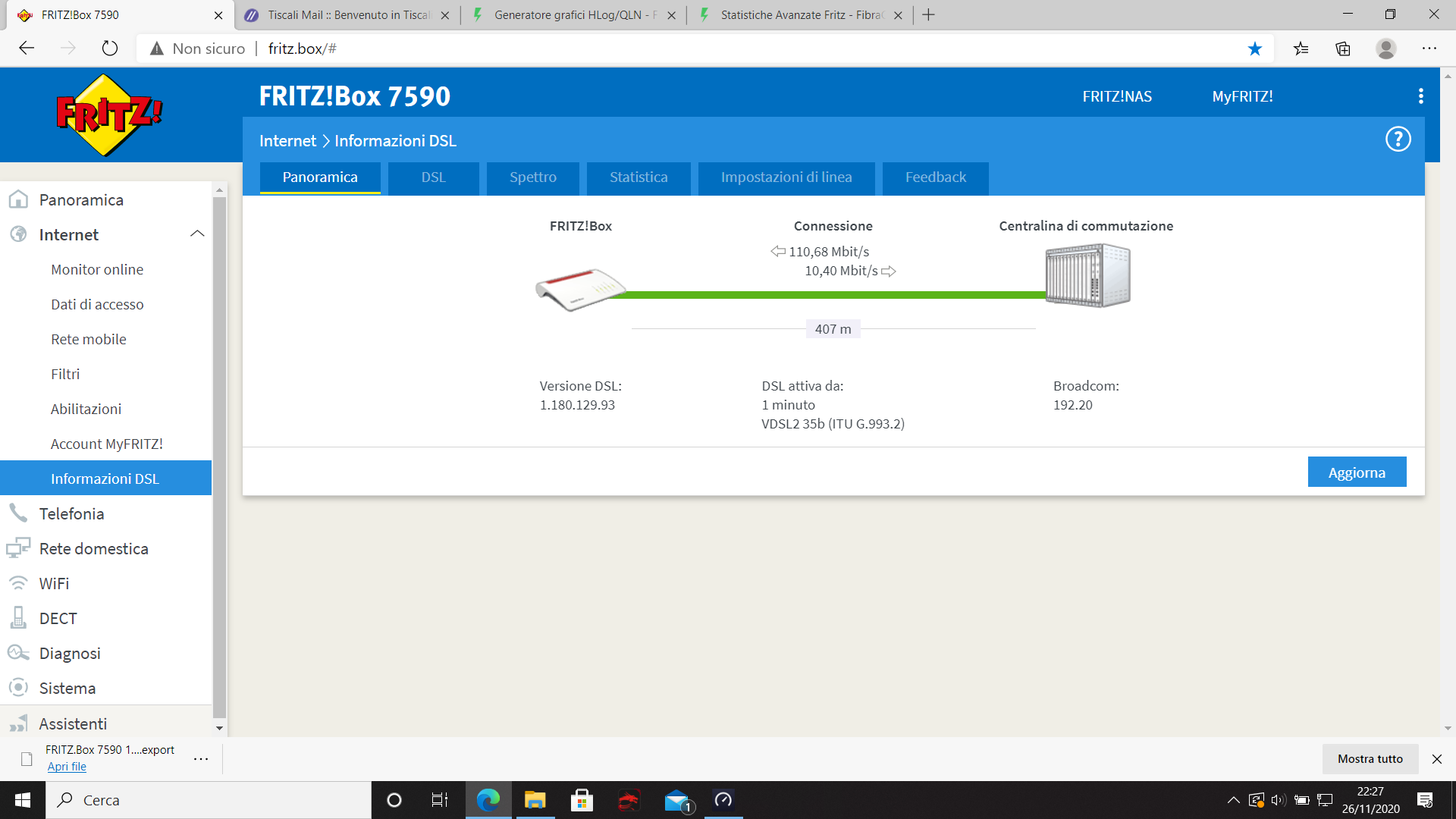Click the Aggiorna button
The image size is (1456, 819).
[x=1357, y=472]
